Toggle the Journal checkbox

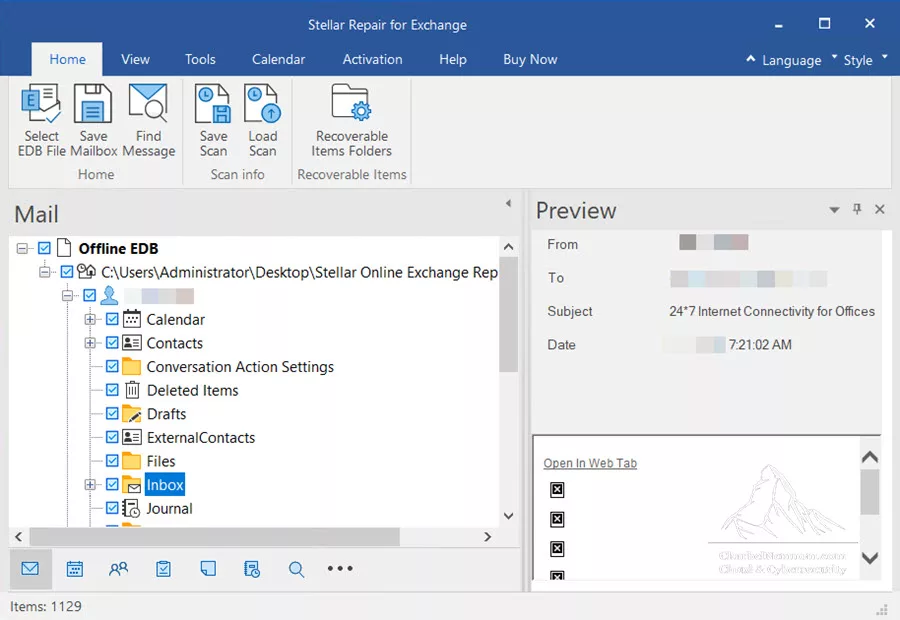pos(112,508)
